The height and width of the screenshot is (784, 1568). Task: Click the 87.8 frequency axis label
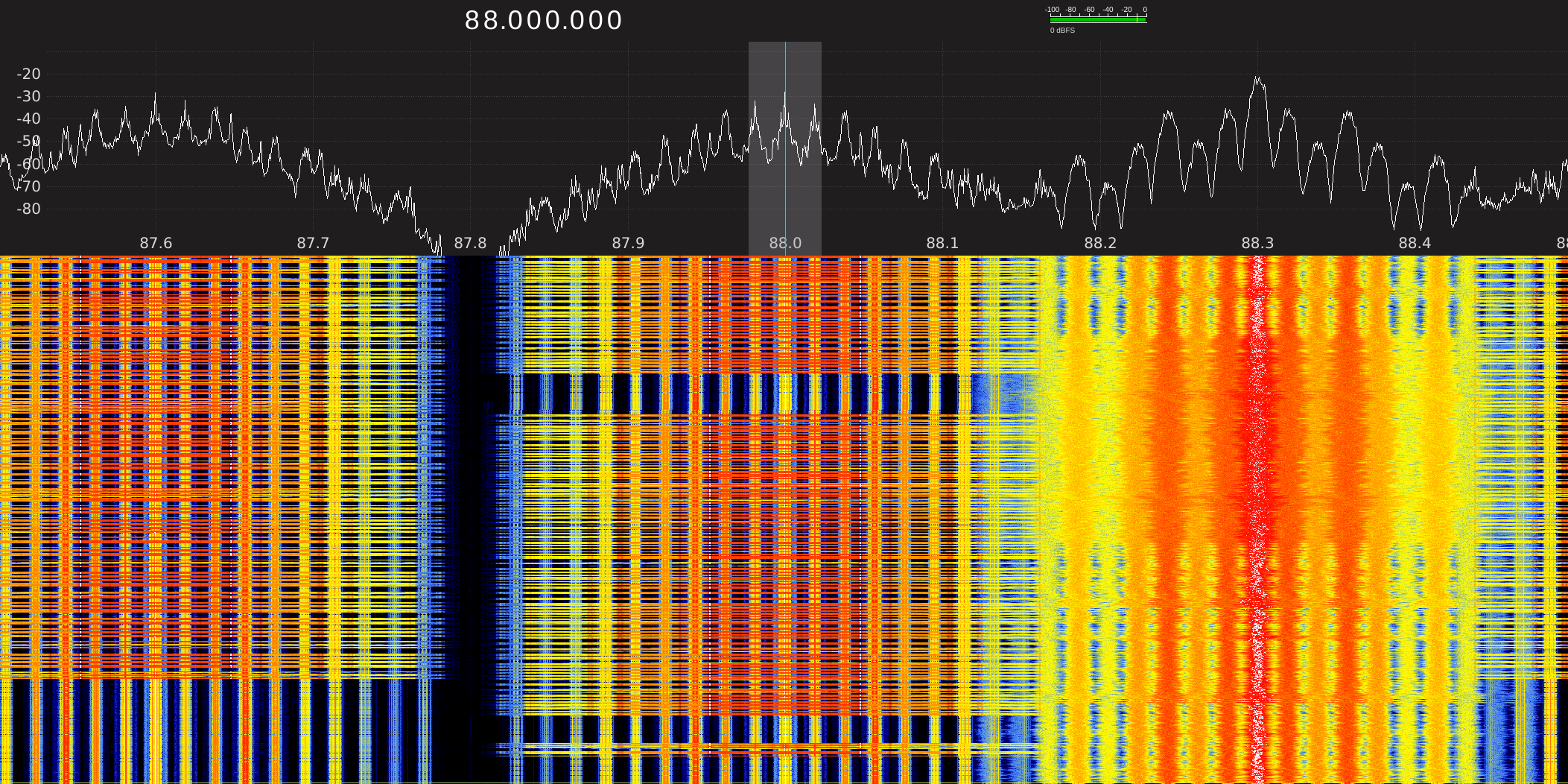tap(470, 243)
